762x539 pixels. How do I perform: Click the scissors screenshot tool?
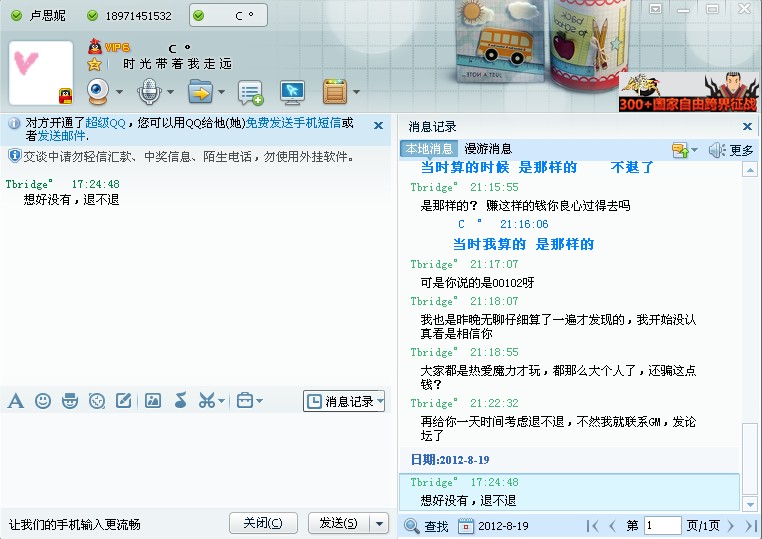(x=206, y=401)
